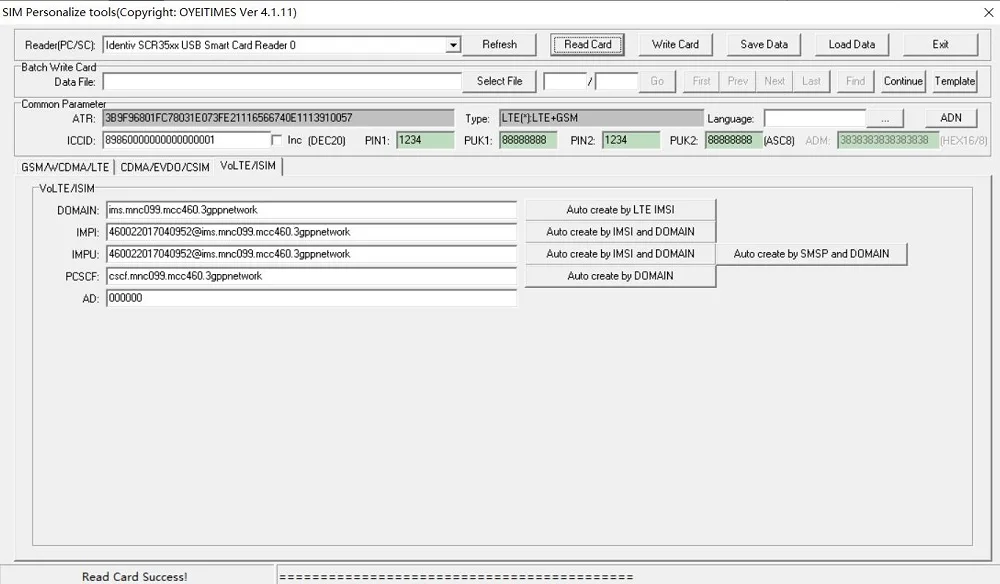Click the batch total record count field
The image size is (1000, 584).
tap(617, 82)
